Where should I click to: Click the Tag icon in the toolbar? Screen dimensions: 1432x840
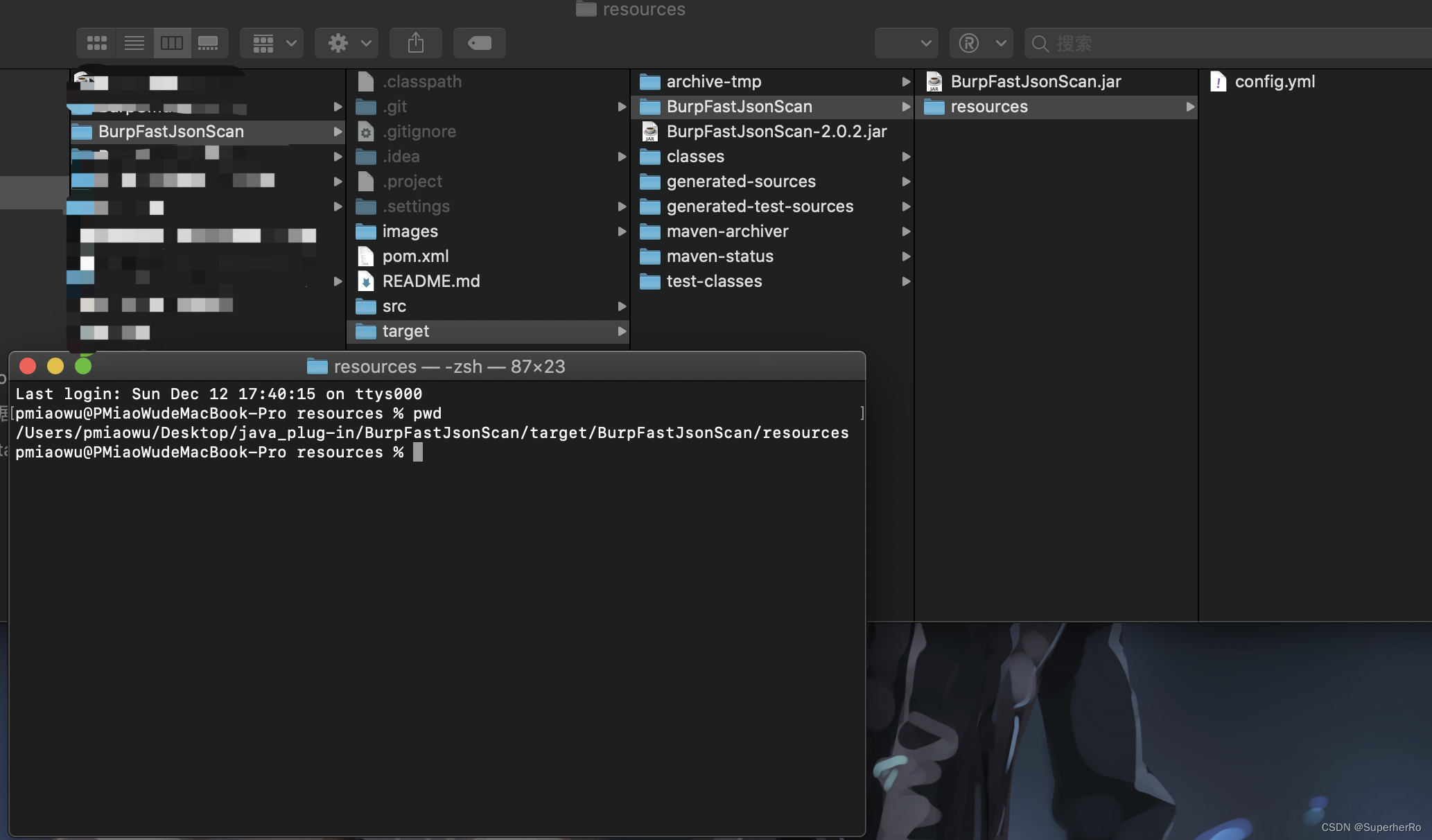pyautogui.click(x=479, y=42)
